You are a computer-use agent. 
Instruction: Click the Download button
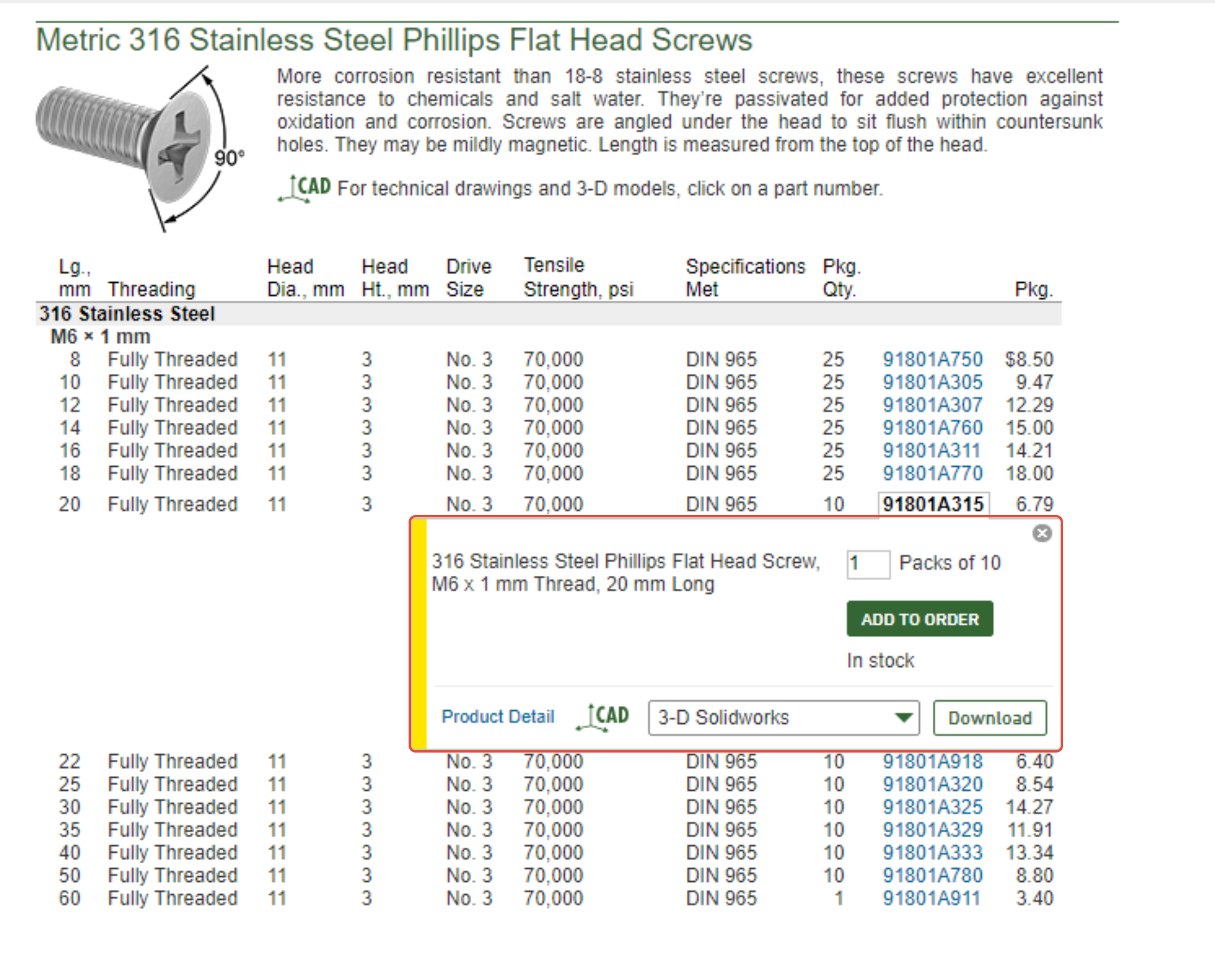point(990,717)
